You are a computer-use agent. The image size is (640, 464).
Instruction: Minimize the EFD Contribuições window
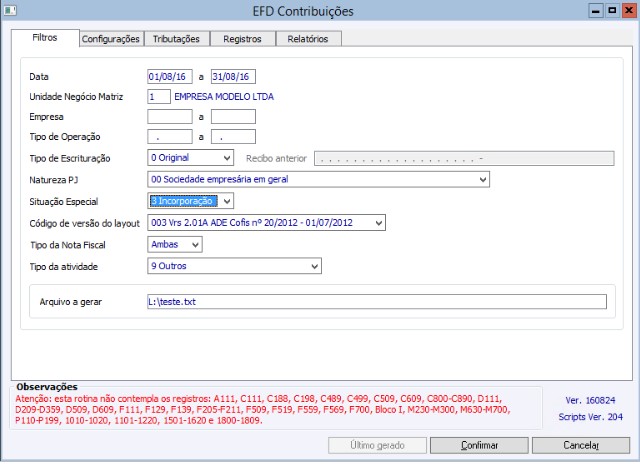tap(596, 11)
